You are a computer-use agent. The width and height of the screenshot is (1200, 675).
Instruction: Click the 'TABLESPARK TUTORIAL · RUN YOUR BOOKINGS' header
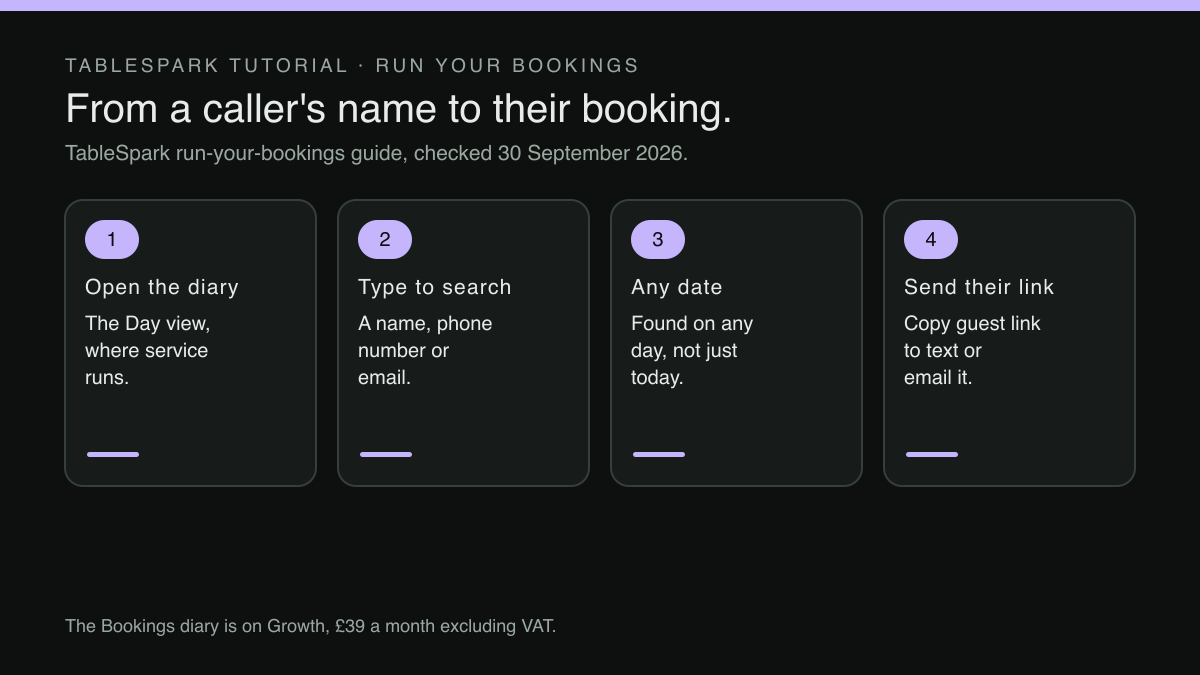(x=352, y=66)
